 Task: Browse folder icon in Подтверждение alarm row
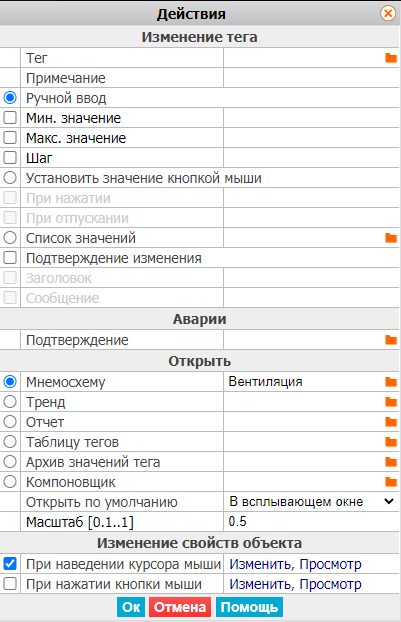391,340
